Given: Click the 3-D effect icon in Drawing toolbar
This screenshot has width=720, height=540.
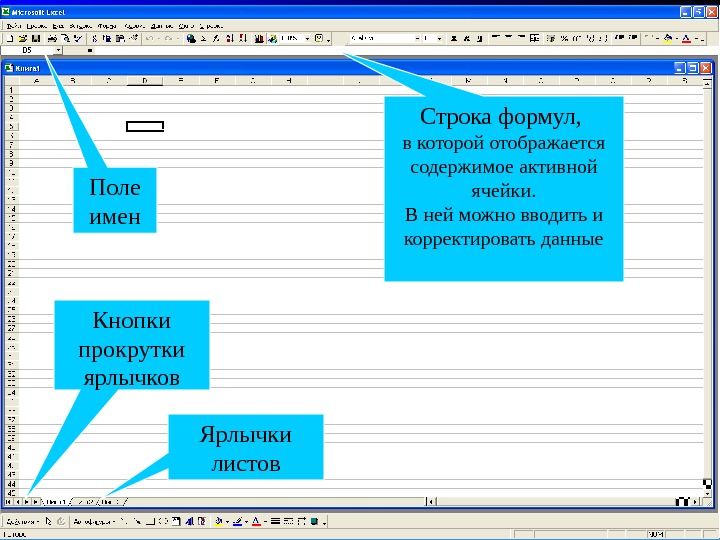Looking at the screenshot, I should 314,521.
